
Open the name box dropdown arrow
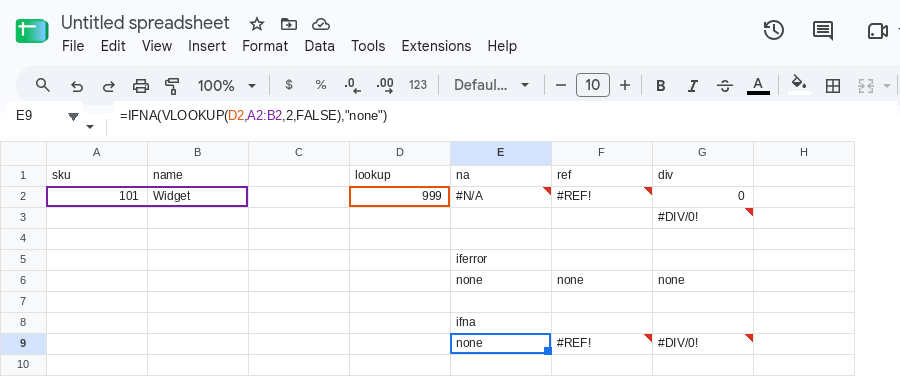[73, 117]
